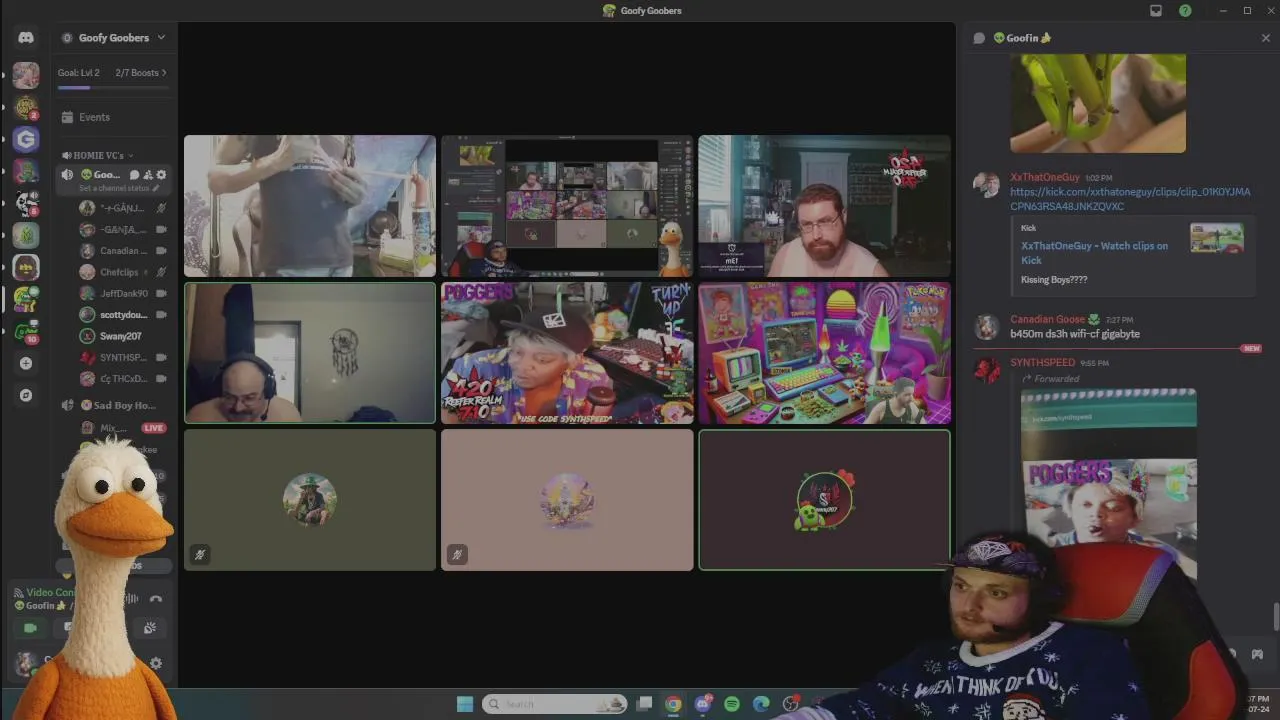Focus retro computer desk video tile
Image resolution: width=1280 pixels, height=720 pixels.
[824, 353]
